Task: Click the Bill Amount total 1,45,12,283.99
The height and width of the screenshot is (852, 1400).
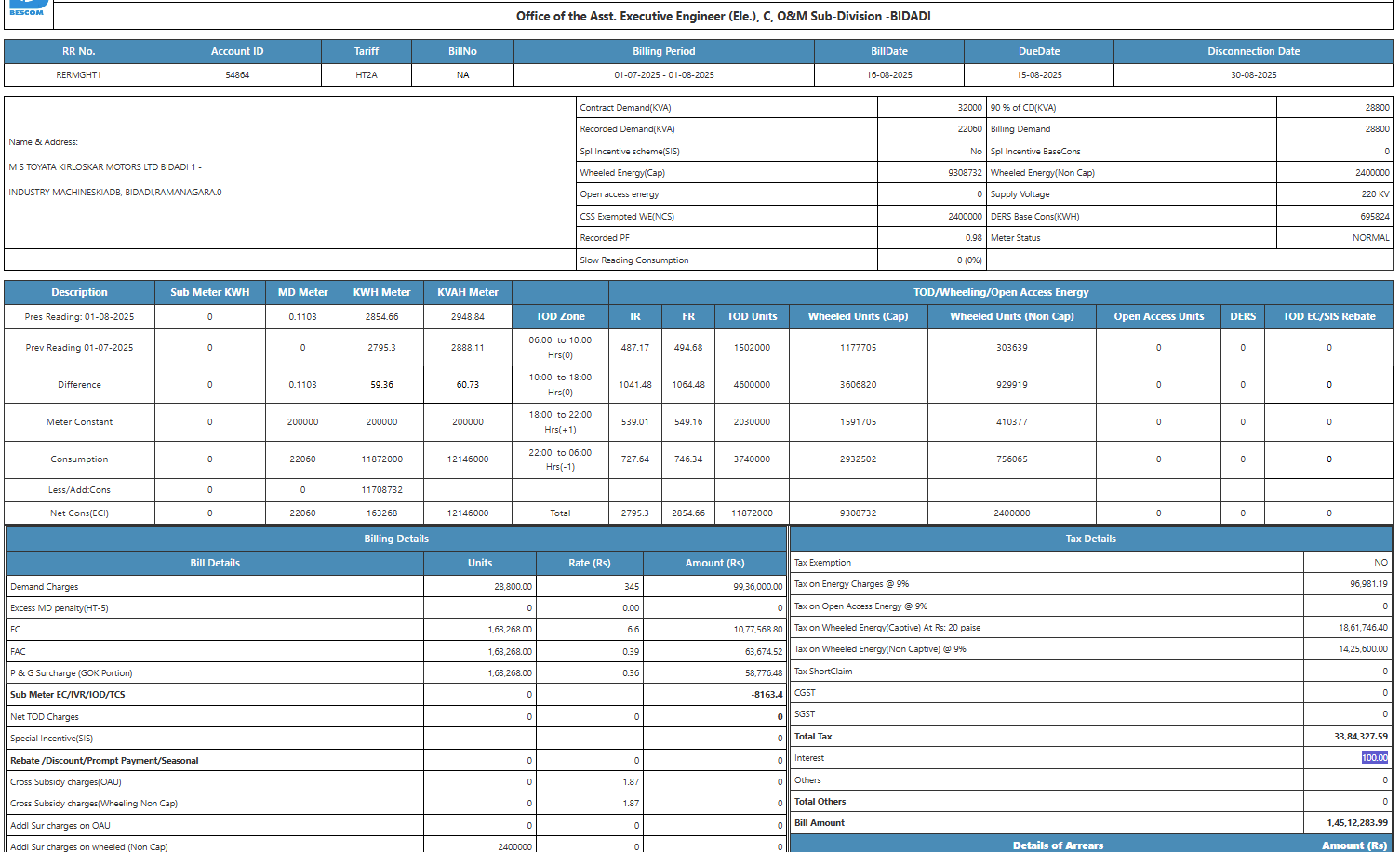Action: (1357, 823)
